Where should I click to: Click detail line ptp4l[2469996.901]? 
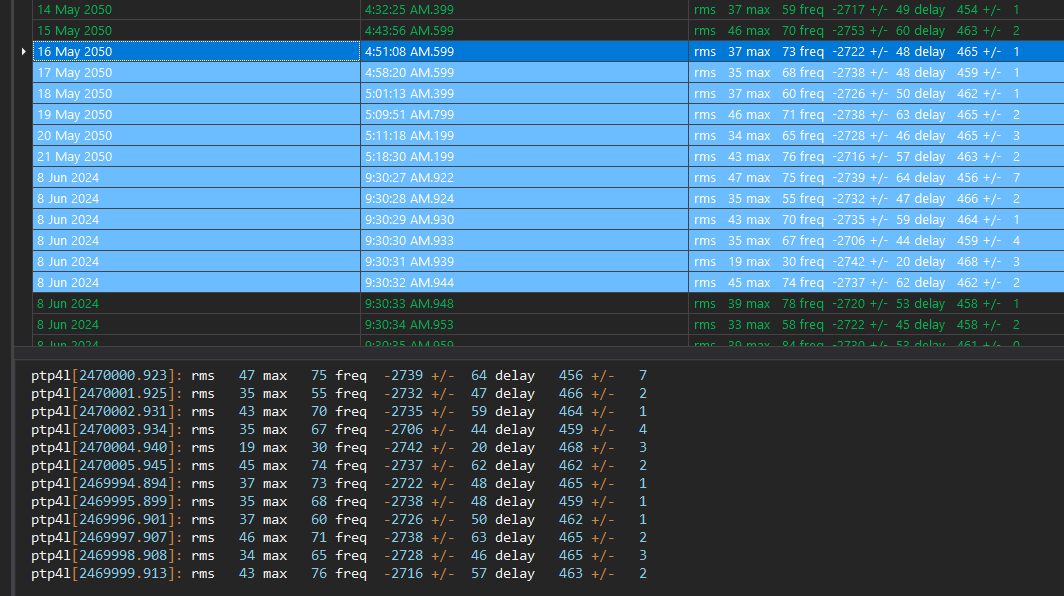pyautogui.click(x=339, y=519)
